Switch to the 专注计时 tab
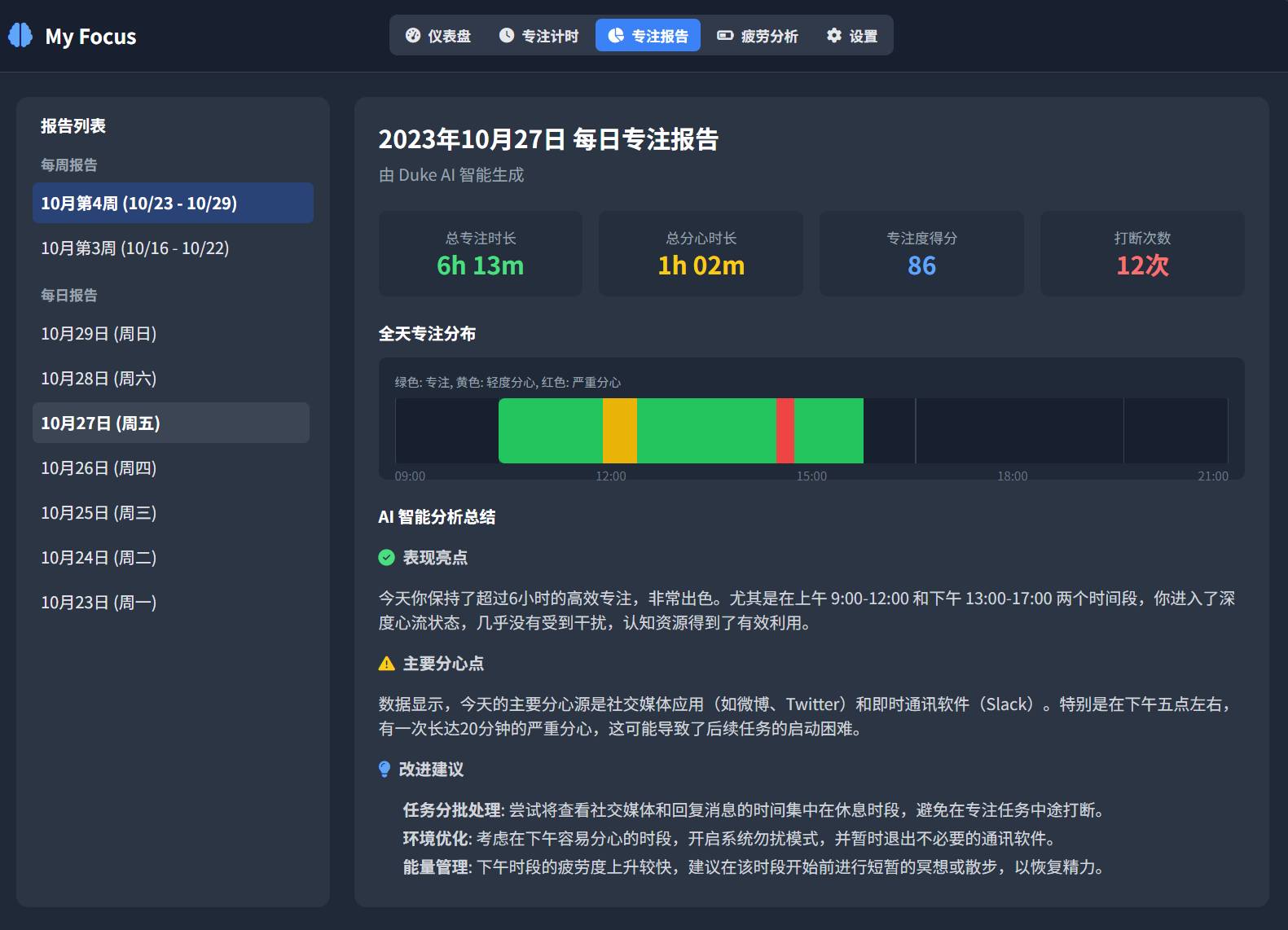The width and height of the screenshot is (1288, 930). coord(538,35)
